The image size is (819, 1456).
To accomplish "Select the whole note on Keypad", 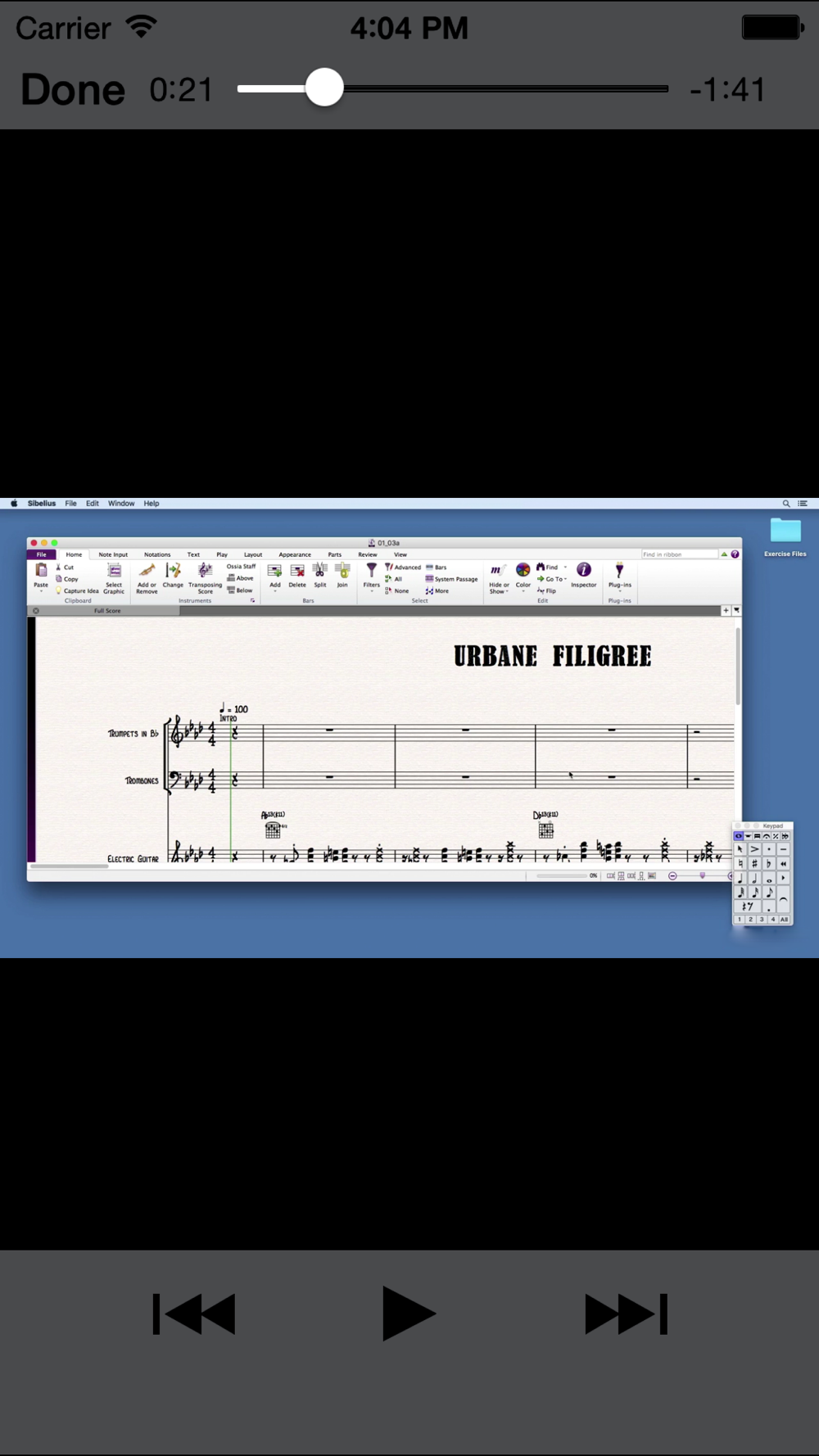I will [x=769, y=878].
